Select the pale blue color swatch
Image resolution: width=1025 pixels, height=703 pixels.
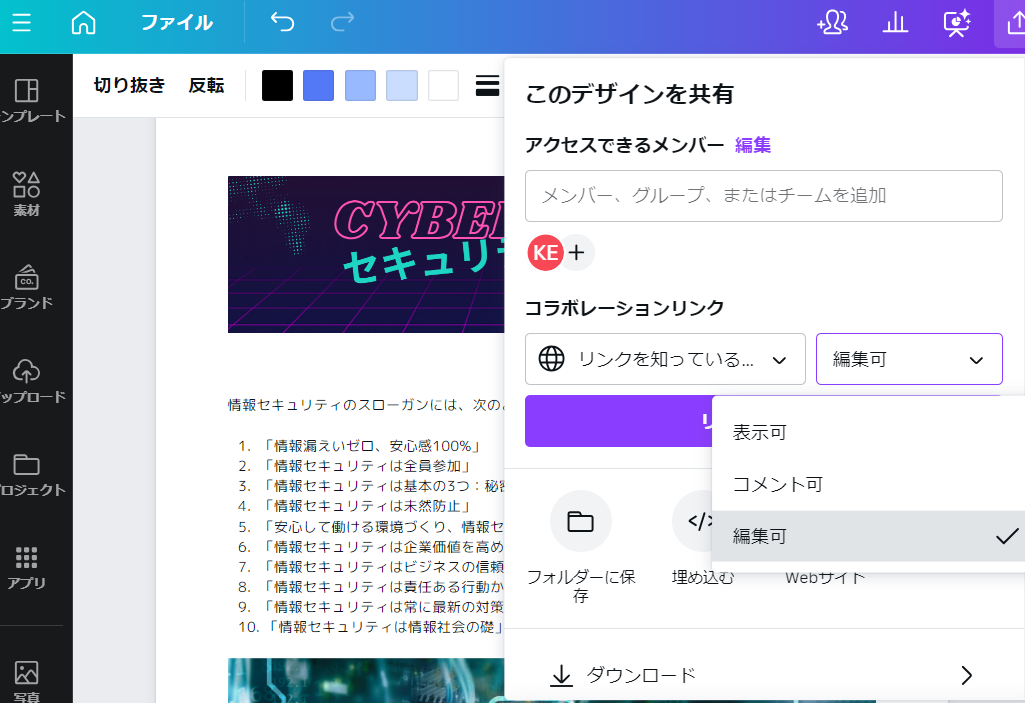click(402, 86)
